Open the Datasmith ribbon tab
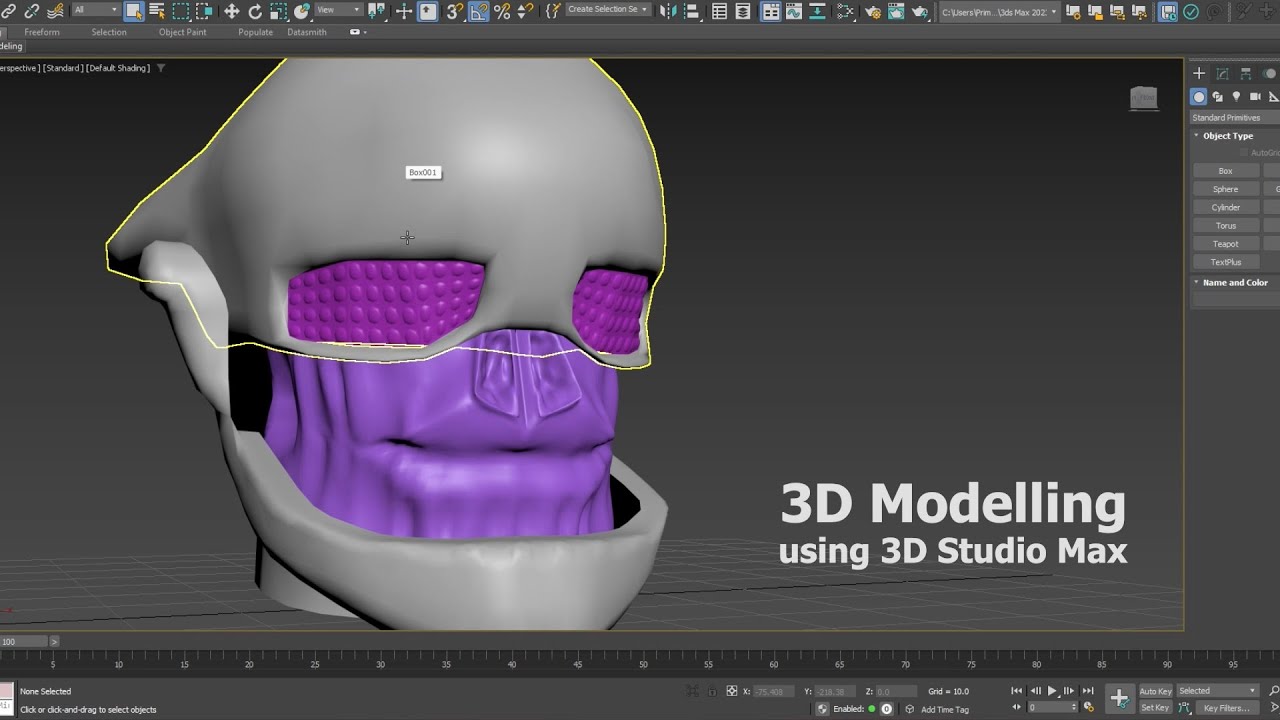 [307, 32]
